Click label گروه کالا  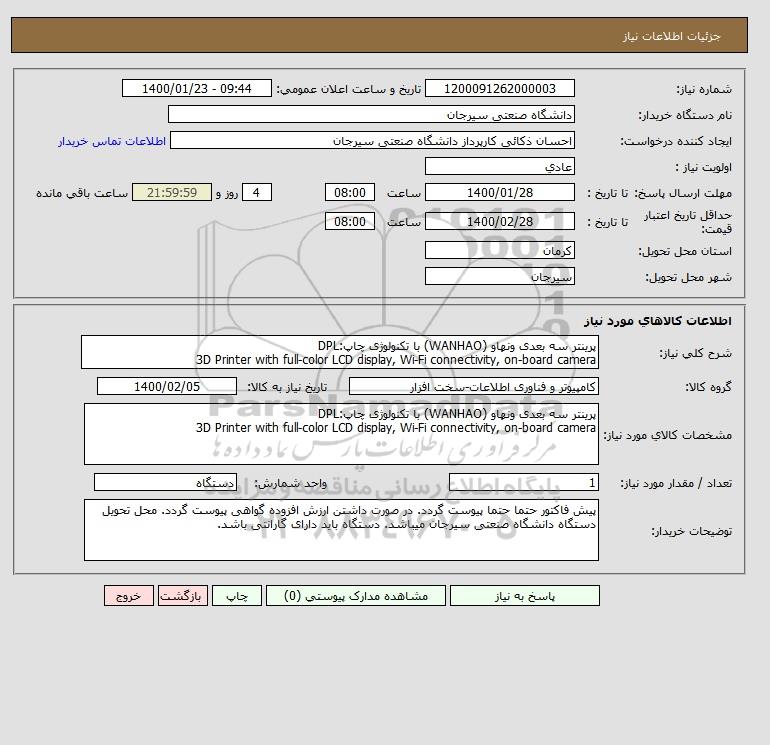point(709,387)
